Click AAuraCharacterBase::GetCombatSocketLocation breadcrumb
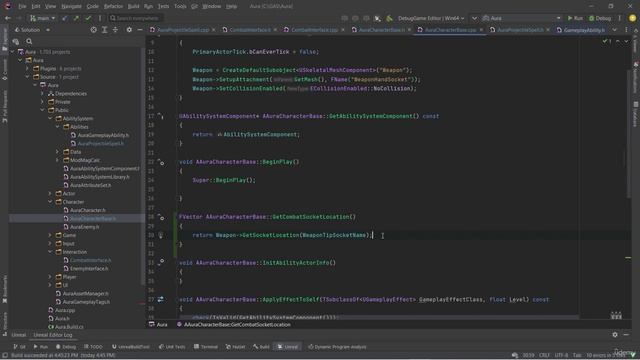Viewport: 640px width, 360px height. tap(234, 325)
